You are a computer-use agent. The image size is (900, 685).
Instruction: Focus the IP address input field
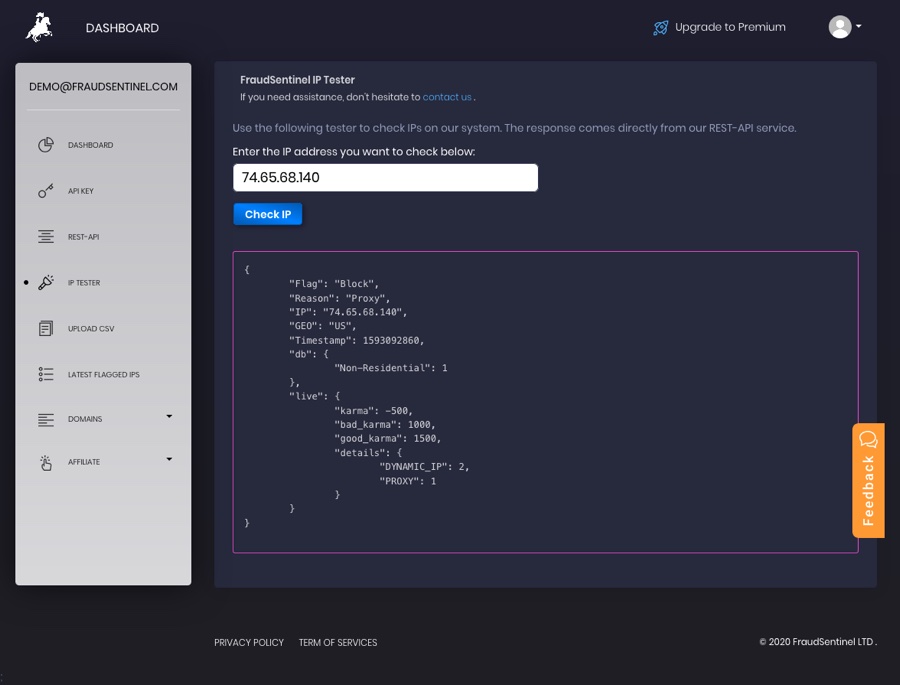[x=385, y=177]
